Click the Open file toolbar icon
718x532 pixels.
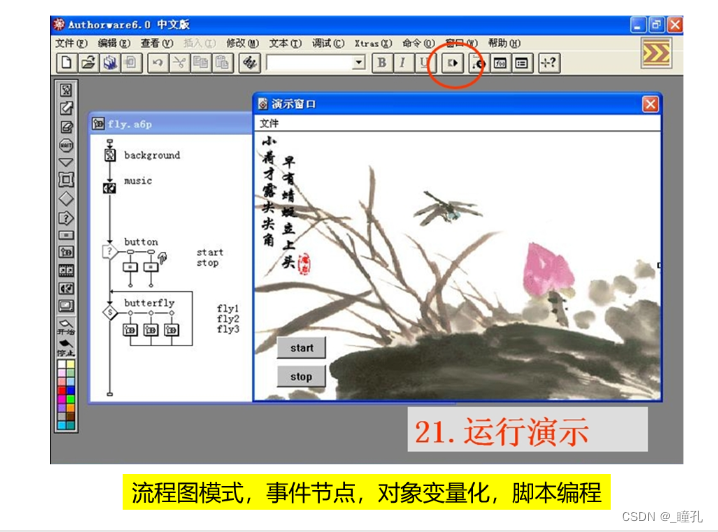pos(88,63)
